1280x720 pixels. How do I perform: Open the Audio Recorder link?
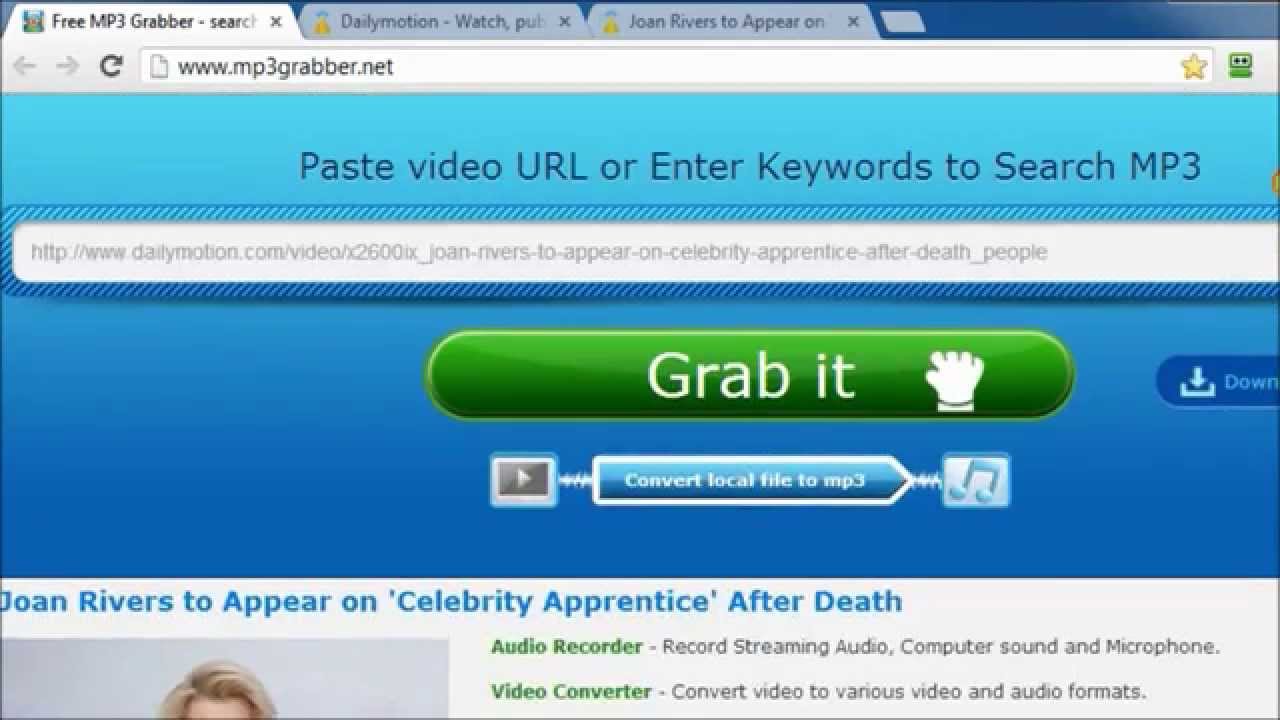(566, 646)
